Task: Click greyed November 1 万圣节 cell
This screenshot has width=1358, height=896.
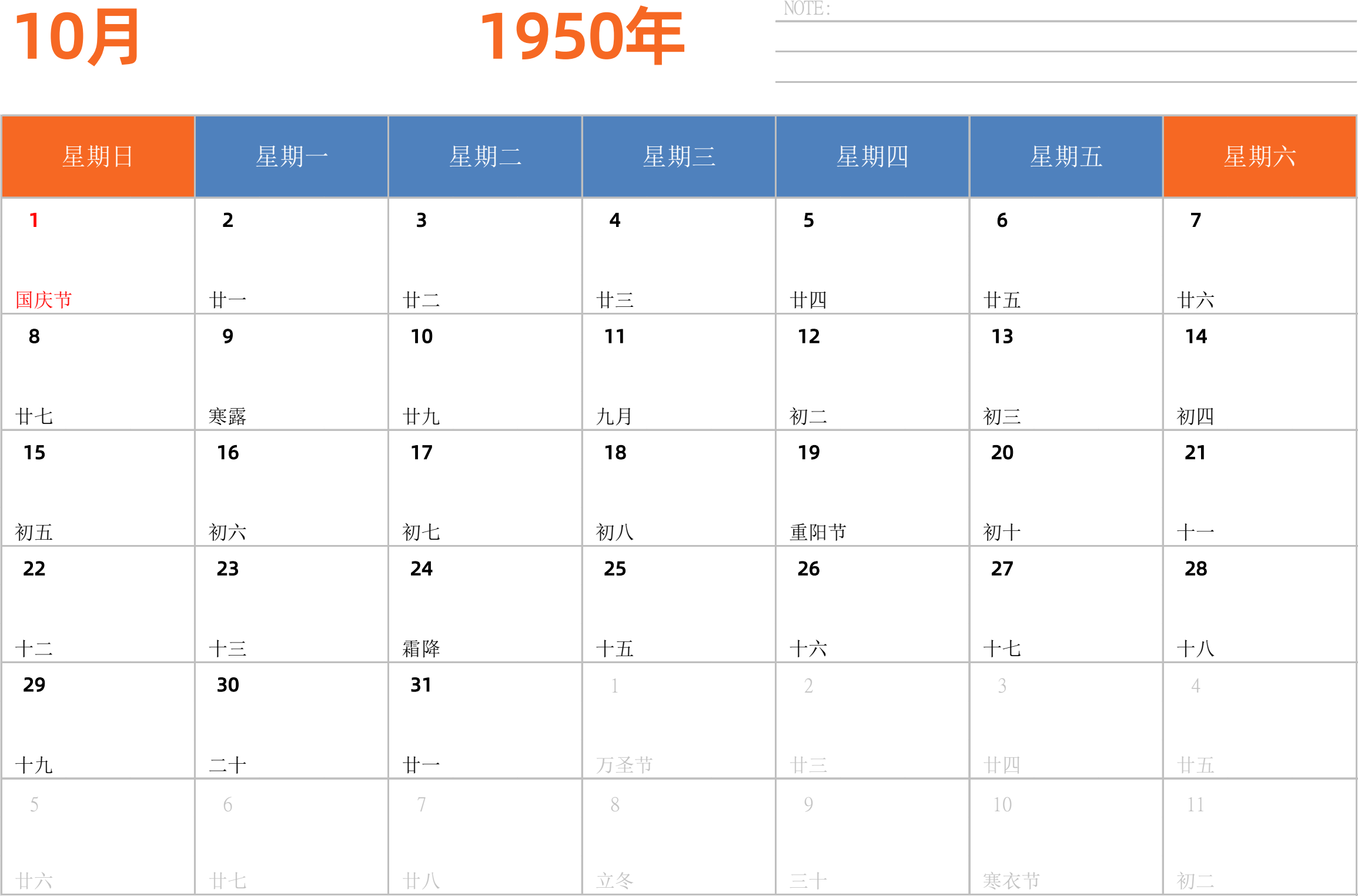Action: click(x=678, y=720)
